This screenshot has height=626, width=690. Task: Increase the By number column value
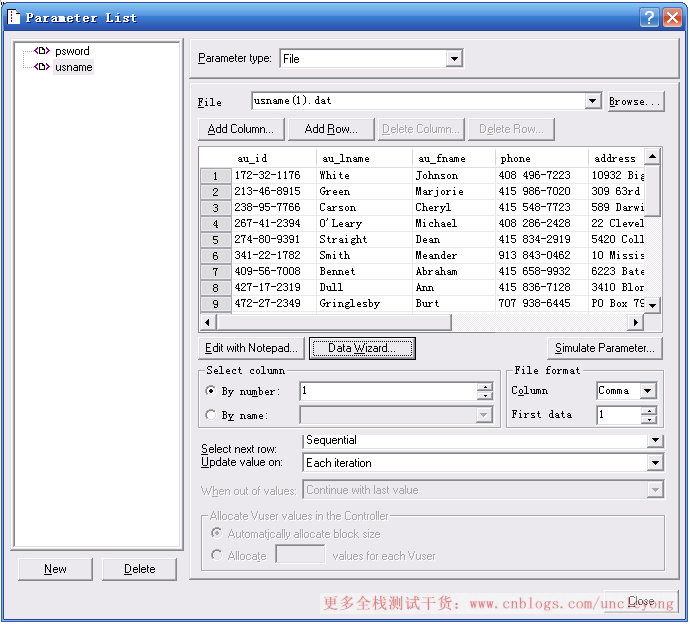pos(485,387)
